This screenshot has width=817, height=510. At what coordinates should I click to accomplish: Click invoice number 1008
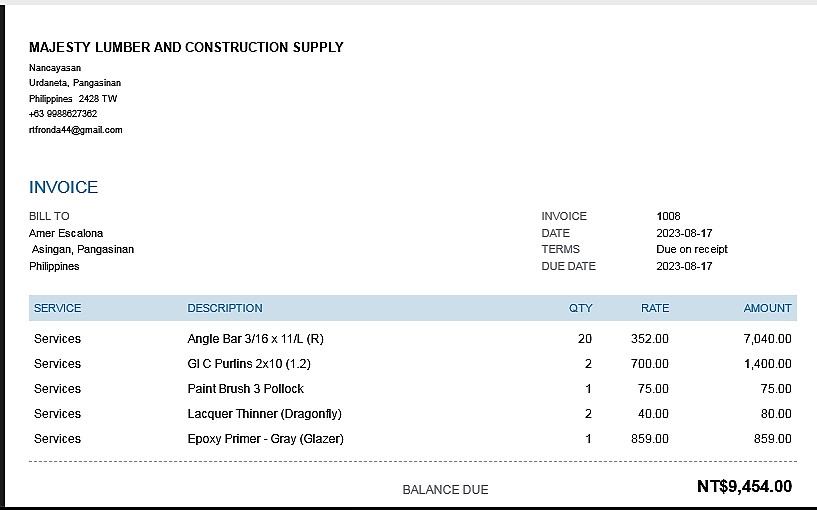pos(668,216)
